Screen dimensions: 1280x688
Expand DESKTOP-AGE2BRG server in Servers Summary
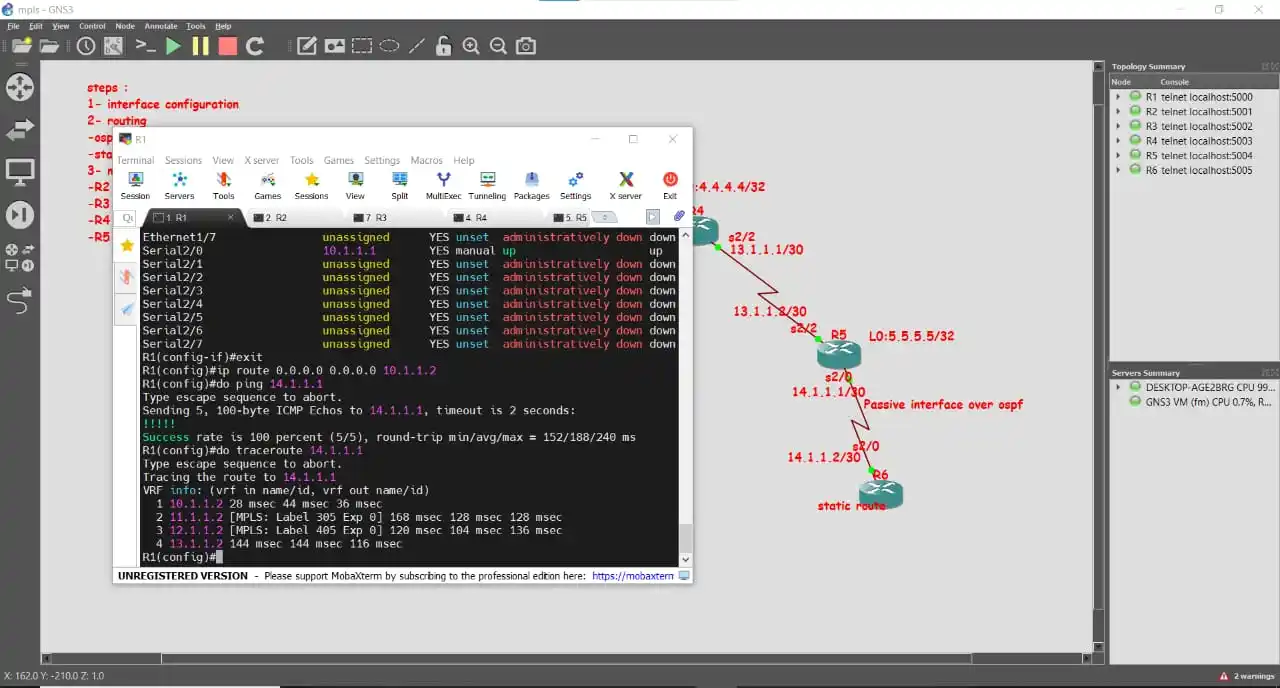[x=1119, y=387]
